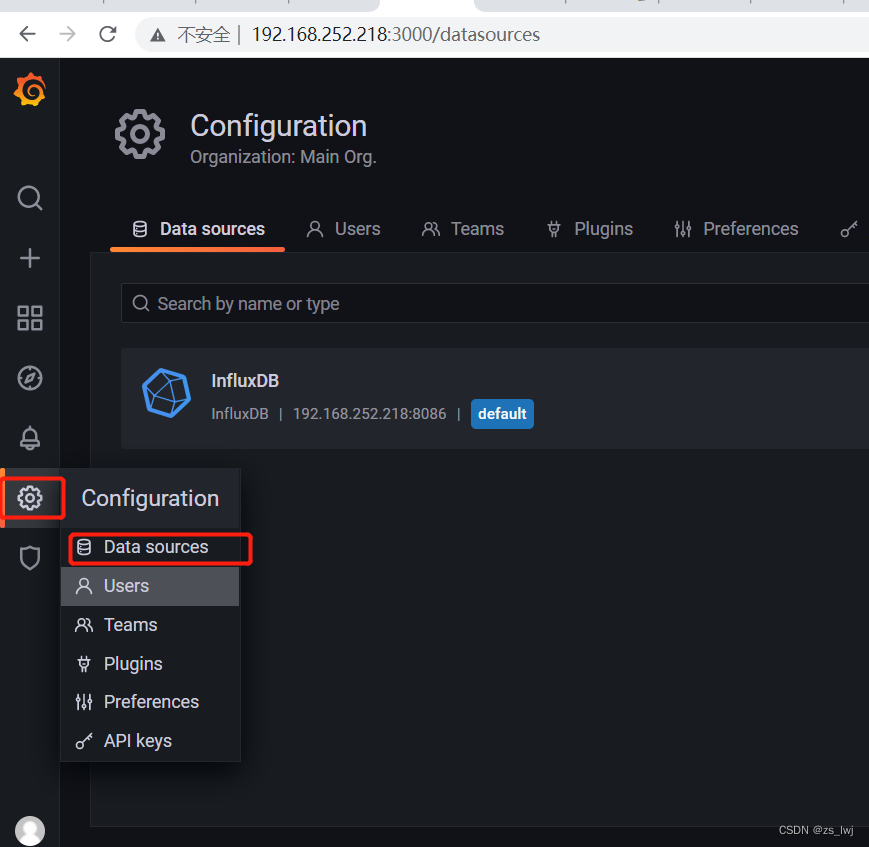This screenshot has width=869, height=847.
Task: Select Plugins in Configuration flyout menu
Action: tap(150, 664)
